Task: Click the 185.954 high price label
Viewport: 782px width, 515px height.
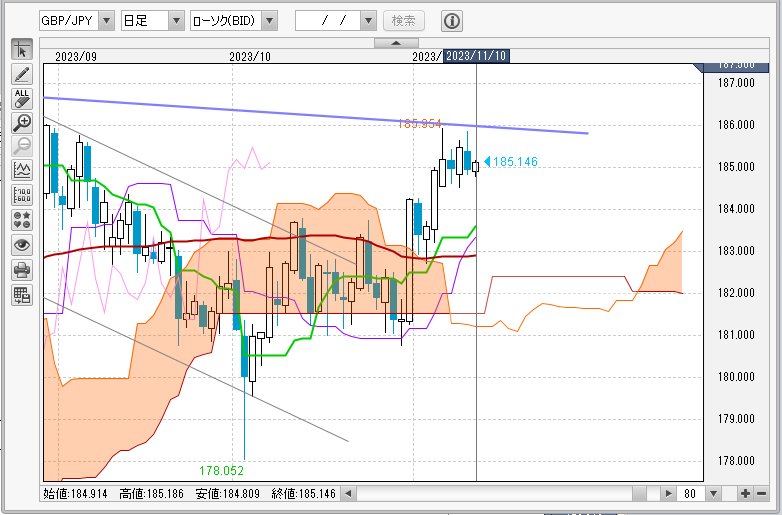Action: click(419, 124)
